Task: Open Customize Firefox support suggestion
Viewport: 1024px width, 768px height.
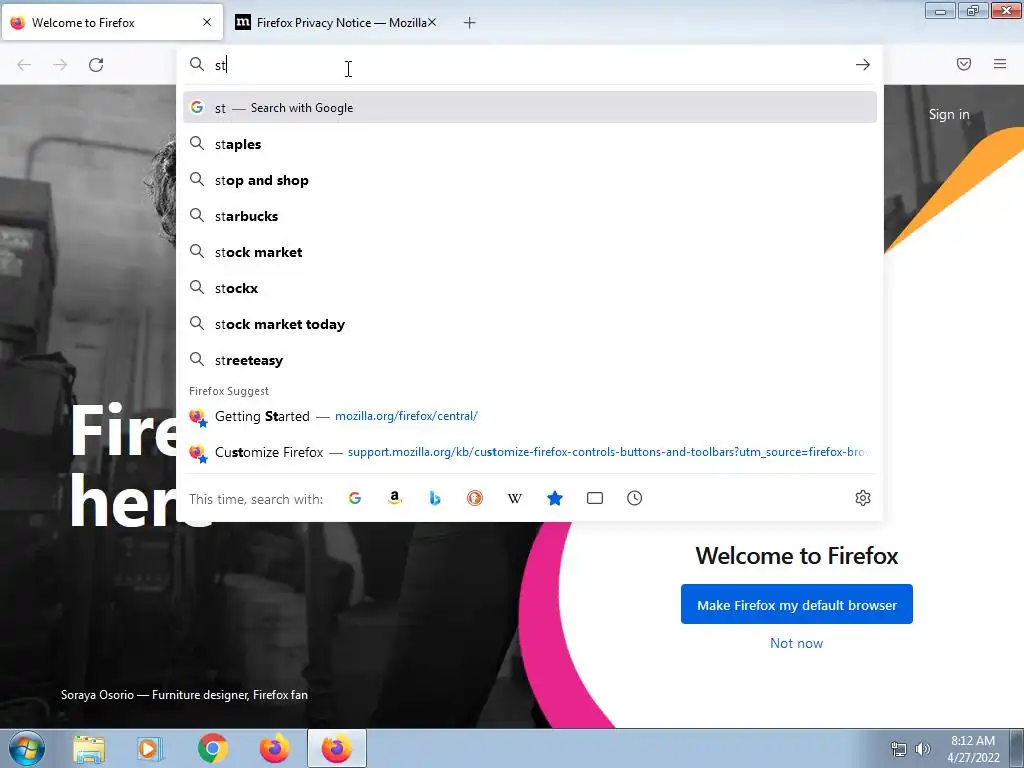Action: [530, 452]
